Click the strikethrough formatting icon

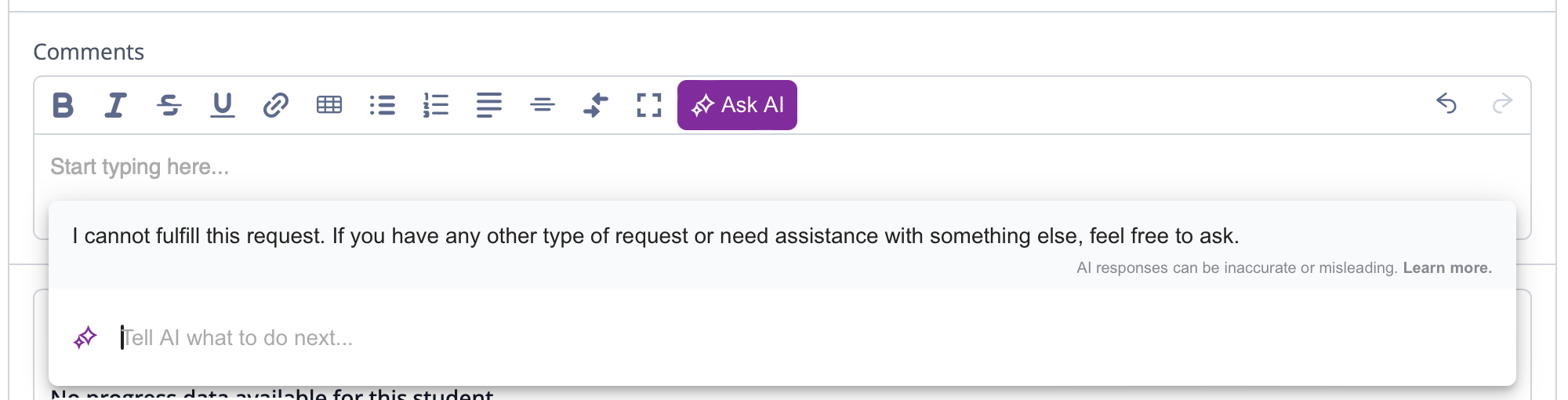pyautogui.click(x=169, y=105)
